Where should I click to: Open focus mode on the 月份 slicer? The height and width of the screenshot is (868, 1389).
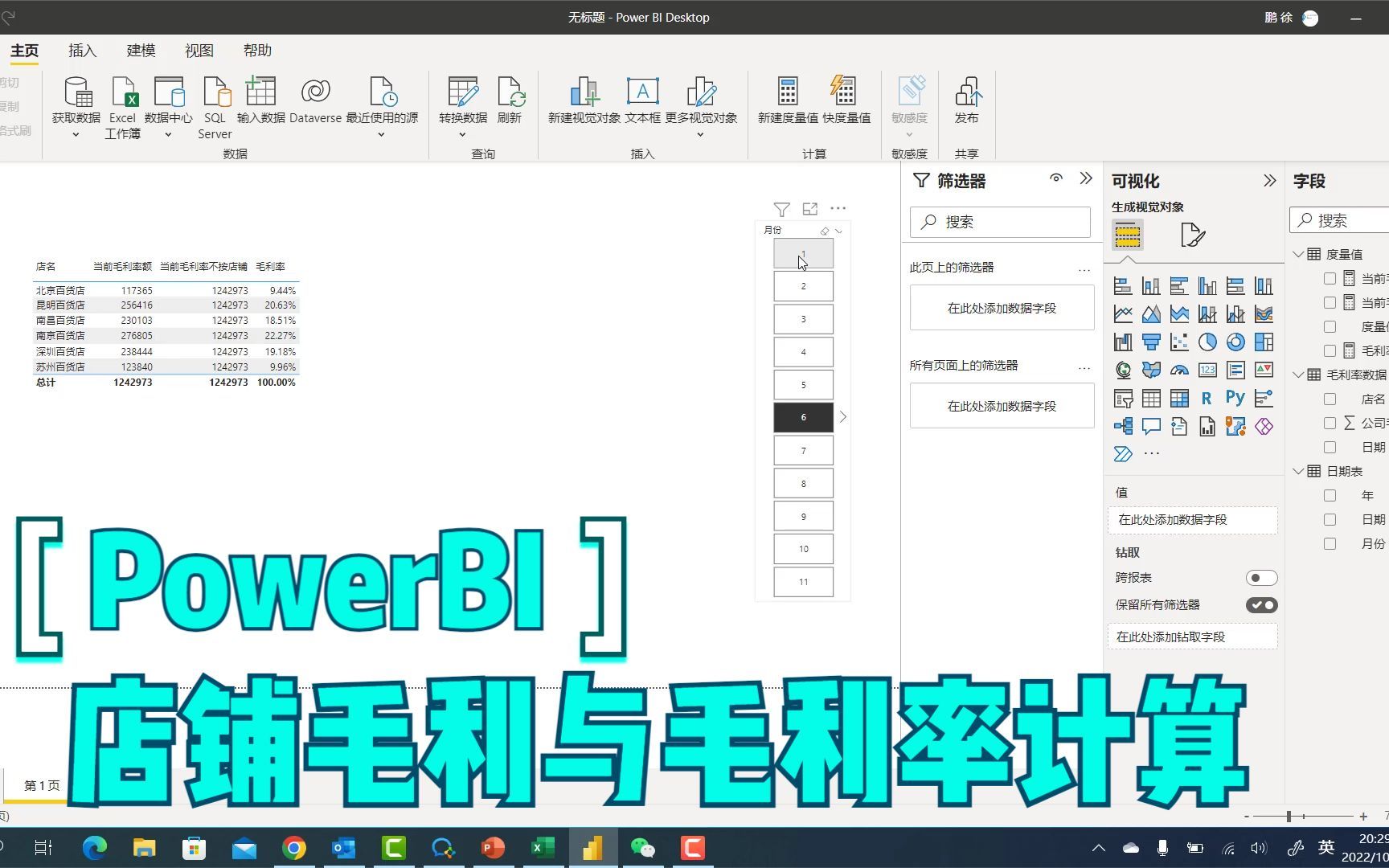(809, 209)
